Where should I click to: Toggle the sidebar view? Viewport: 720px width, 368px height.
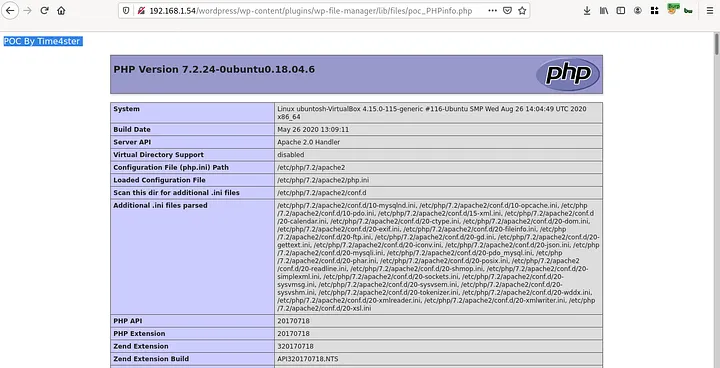click(621, 11)
